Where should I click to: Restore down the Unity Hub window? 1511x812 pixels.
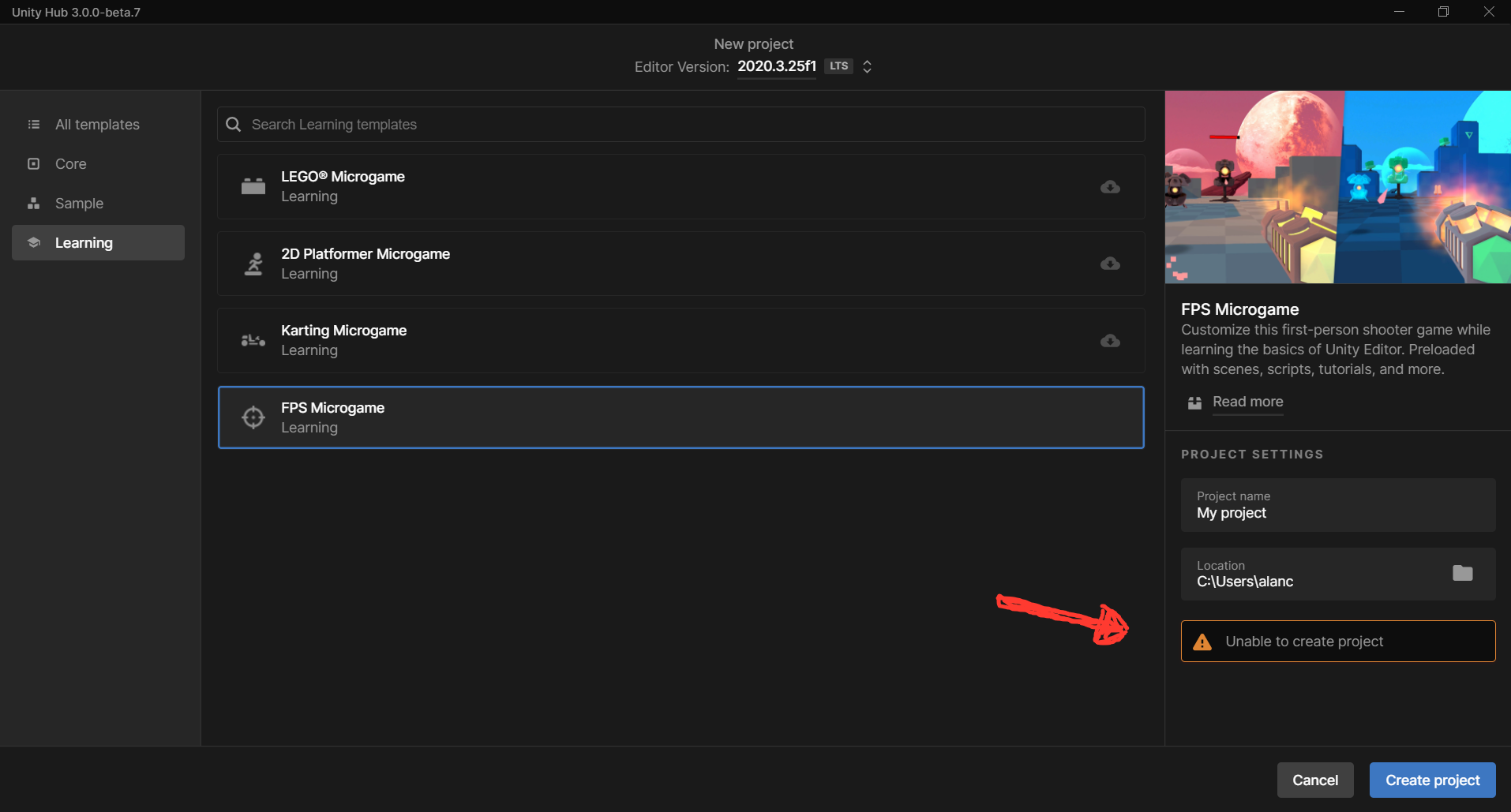tap(1443, 12)
